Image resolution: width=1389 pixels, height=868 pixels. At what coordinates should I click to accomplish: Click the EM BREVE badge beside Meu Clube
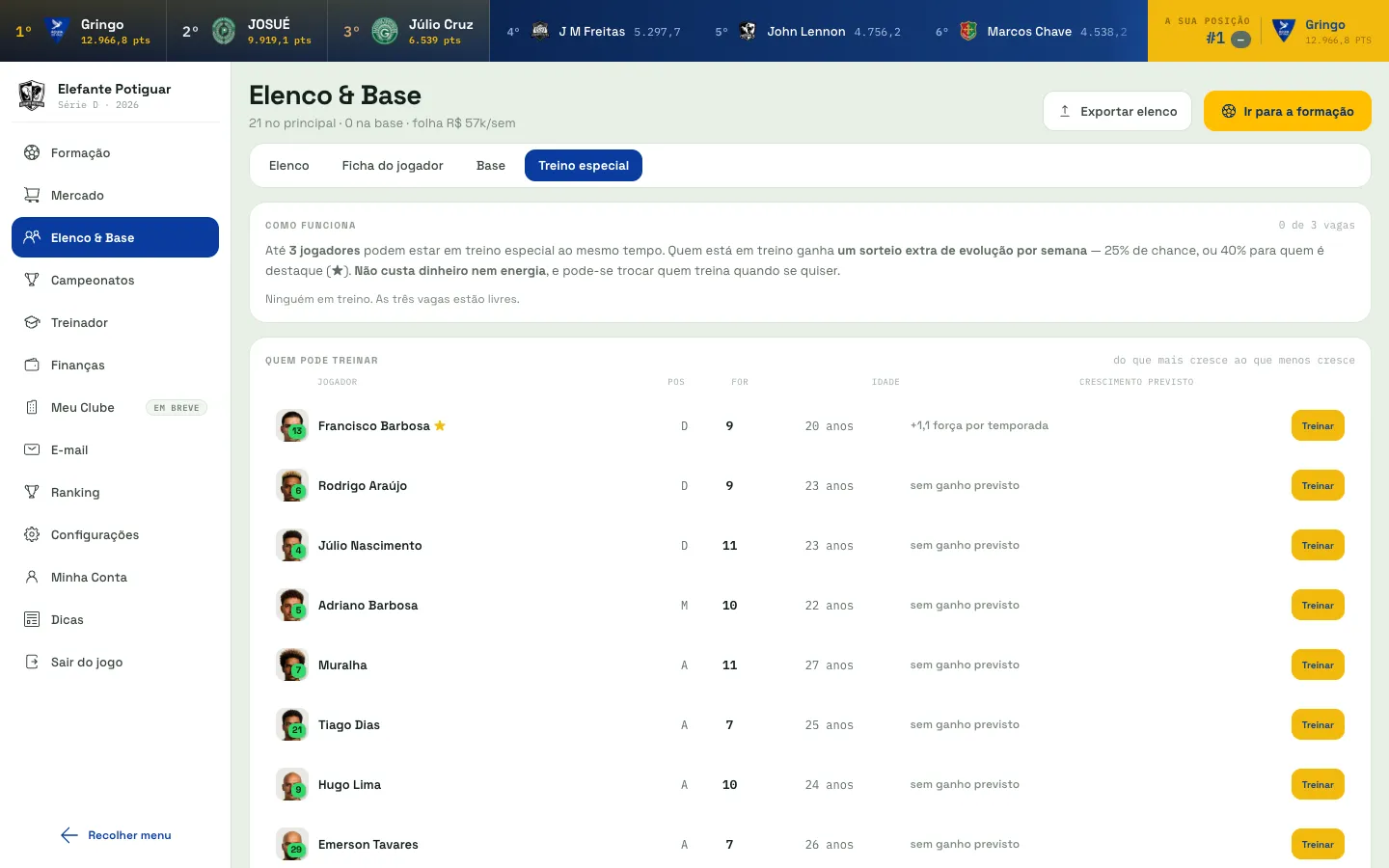pos(176,408)
